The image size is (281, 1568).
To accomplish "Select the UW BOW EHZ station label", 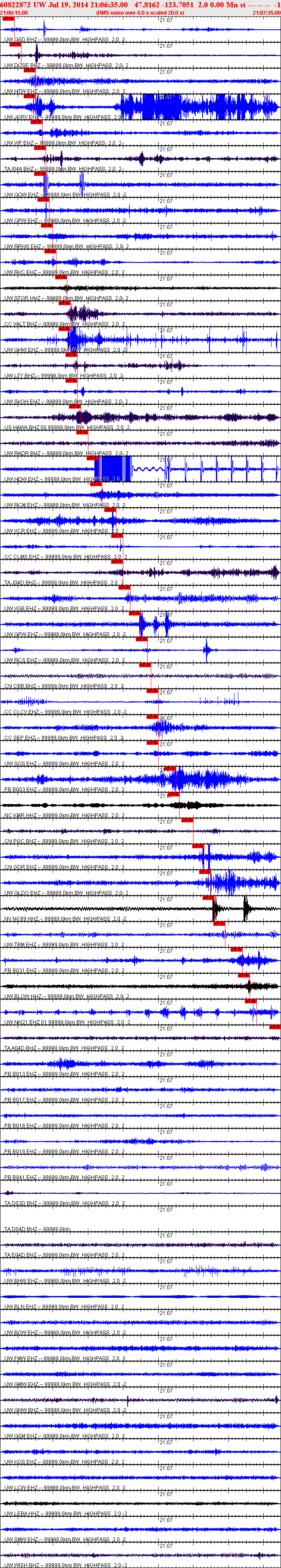I will pos(65,1333).
